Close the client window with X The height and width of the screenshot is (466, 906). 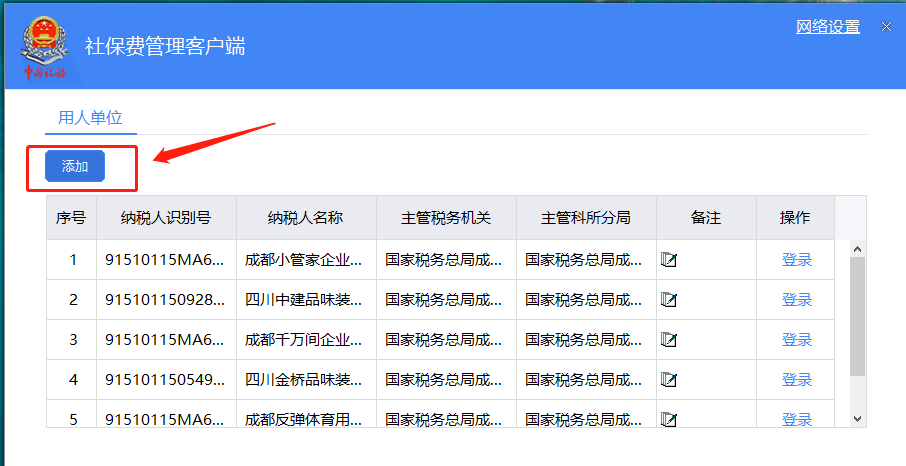coord(886,27)
